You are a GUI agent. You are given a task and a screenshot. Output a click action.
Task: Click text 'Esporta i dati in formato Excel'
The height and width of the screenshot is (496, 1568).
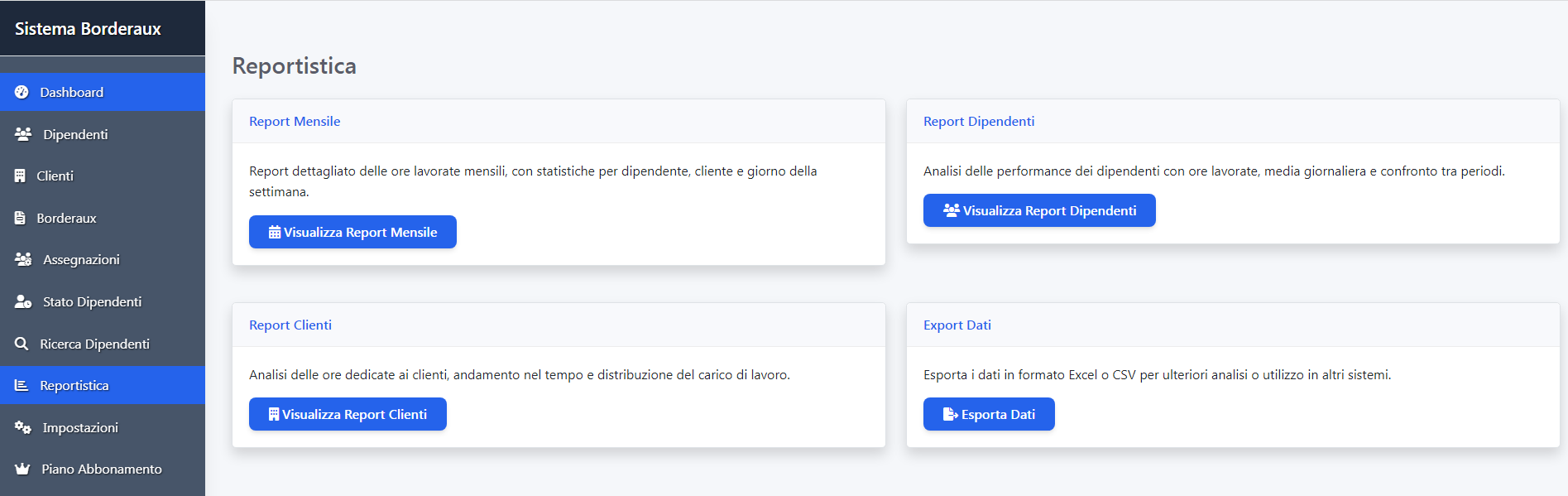point(1010,375)
